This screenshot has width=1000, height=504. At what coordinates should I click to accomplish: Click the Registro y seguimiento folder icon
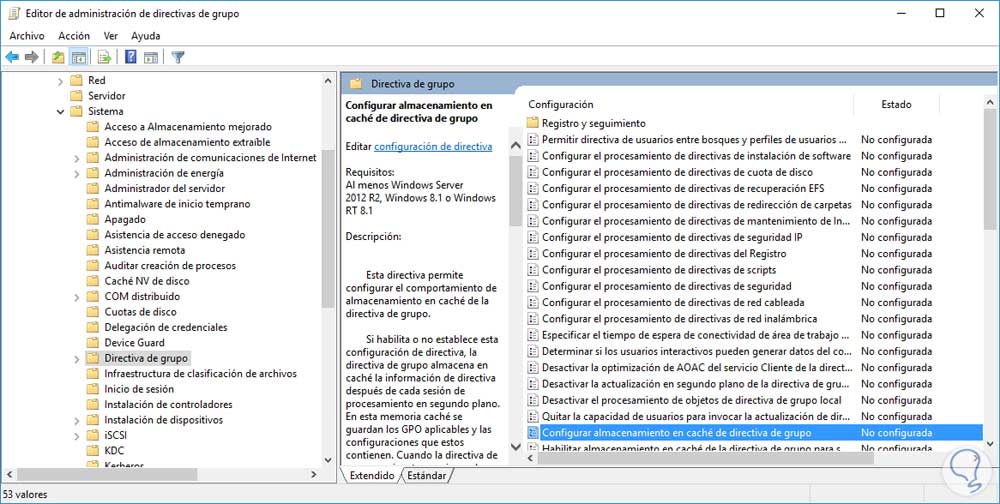click(x=533, y=123)
